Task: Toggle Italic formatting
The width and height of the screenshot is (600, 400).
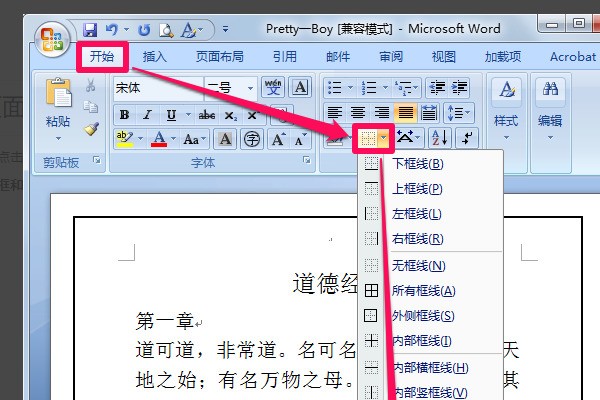Action: coord(147,115)
